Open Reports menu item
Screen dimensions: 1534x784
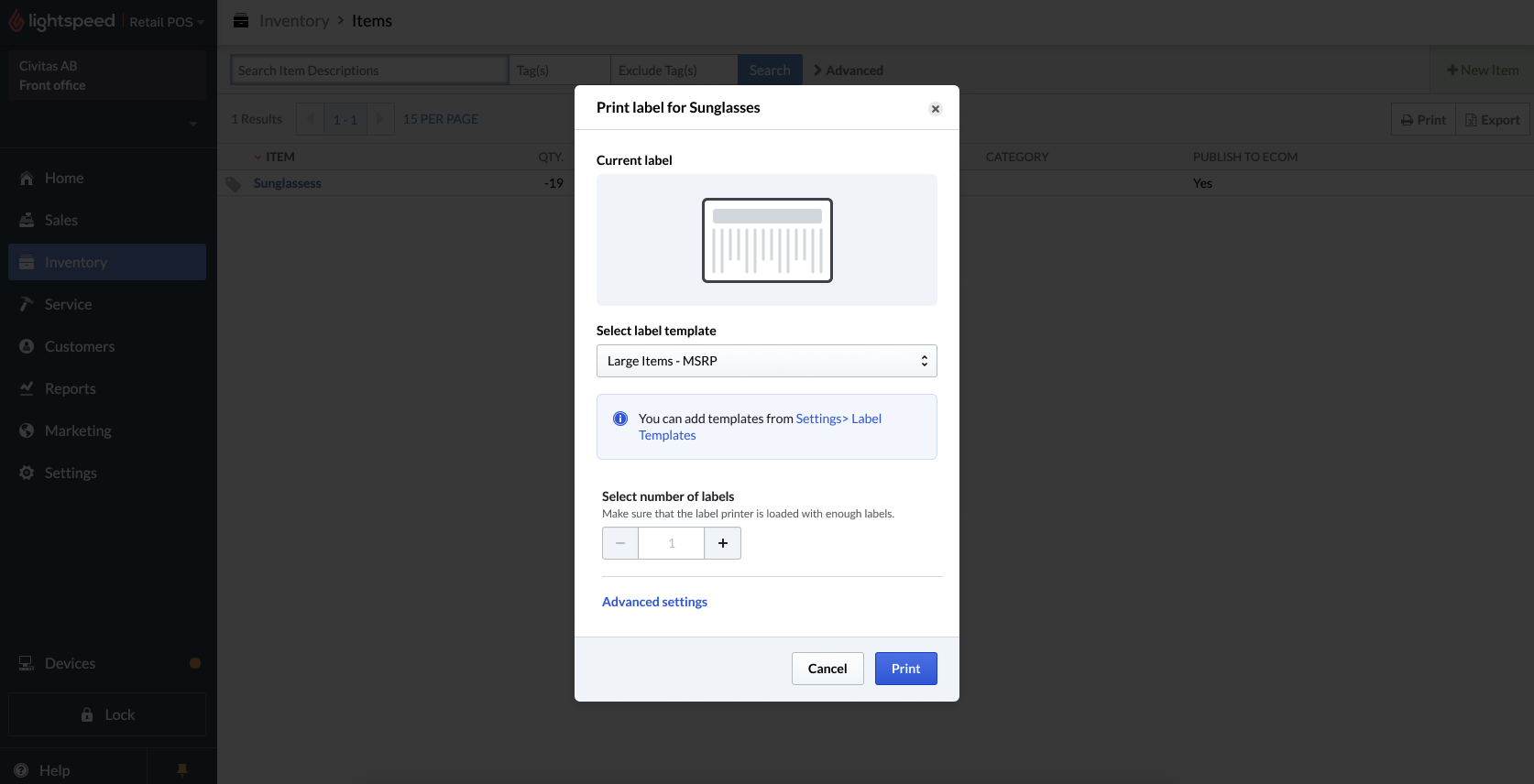[x=107, y=388]
